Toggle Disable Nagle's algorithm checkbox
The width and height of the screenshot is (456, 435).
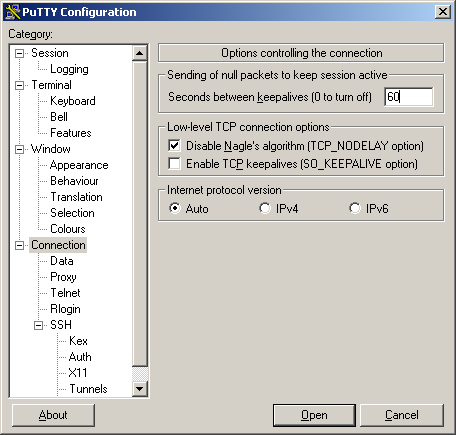(174, 145)
